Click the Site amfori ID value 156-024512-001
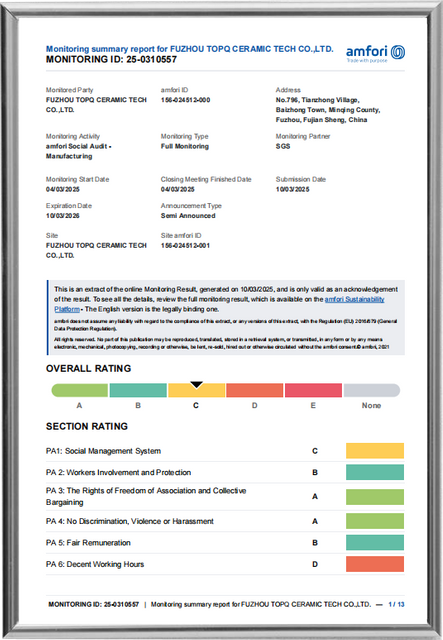Image resolution: width=443 pixels, height=640 pixels. tap(185, 246)
